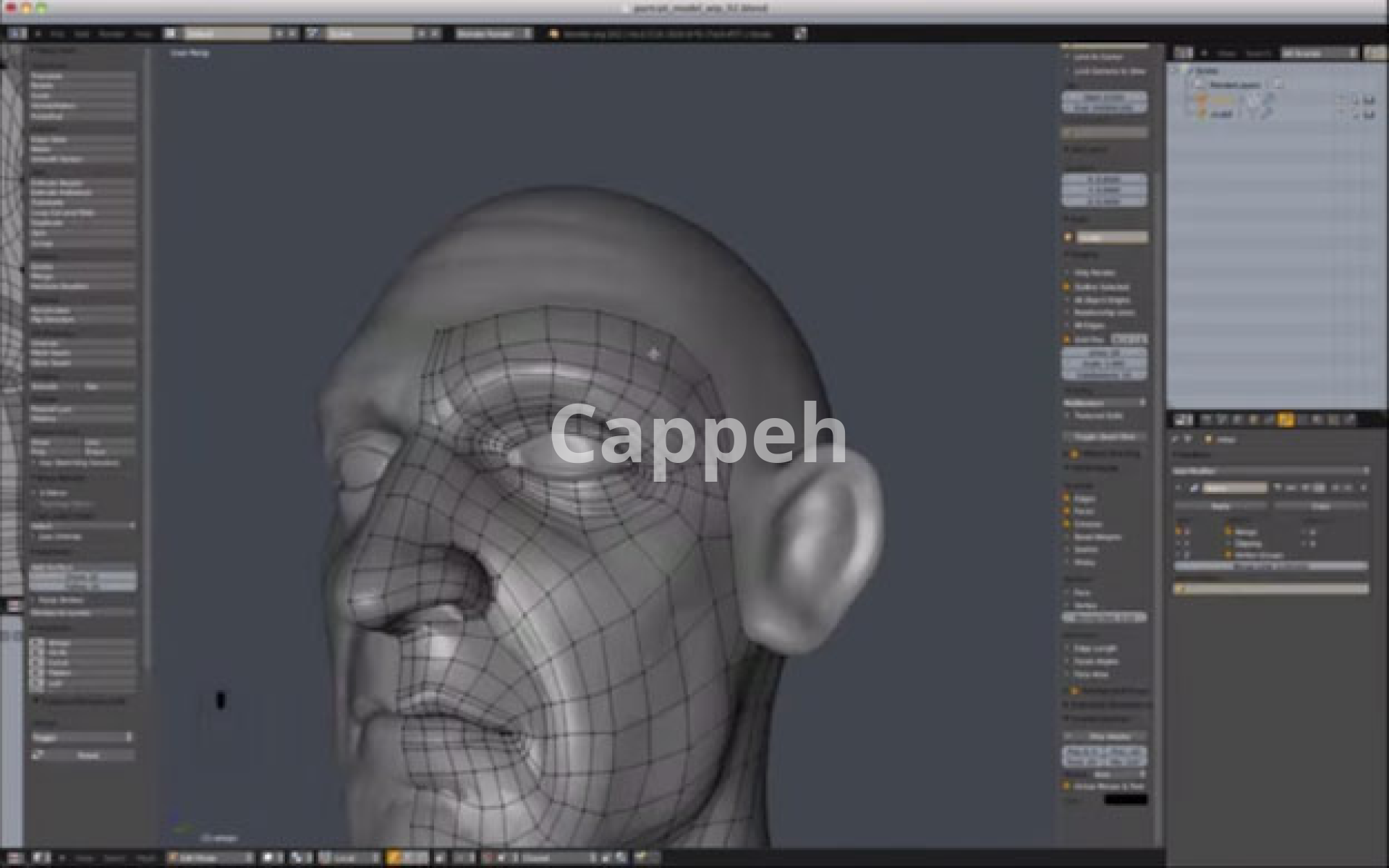Open the File menu in Info header
The height and width of the screenshot is (868, 1389).
[x=57, y=33]
